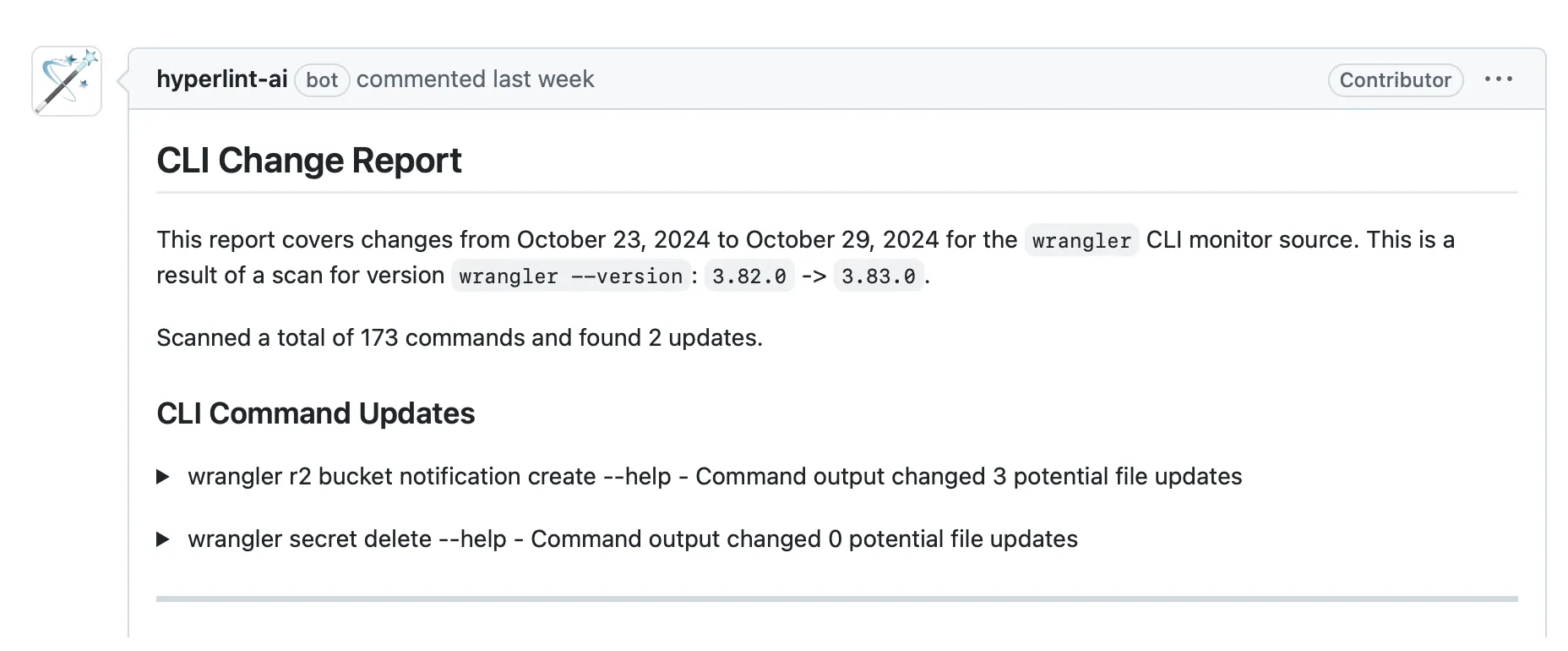
Task: Click the CLI Change Report heading
Action: (x=309, y=161)
